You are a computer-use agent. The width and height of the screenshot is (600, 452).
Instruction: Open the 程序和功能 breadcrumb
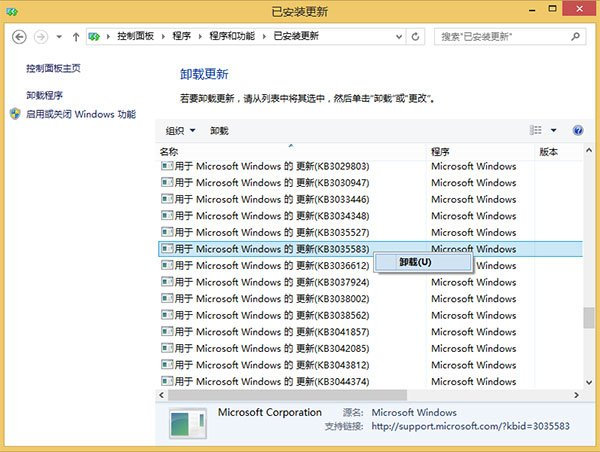[232, 36]
